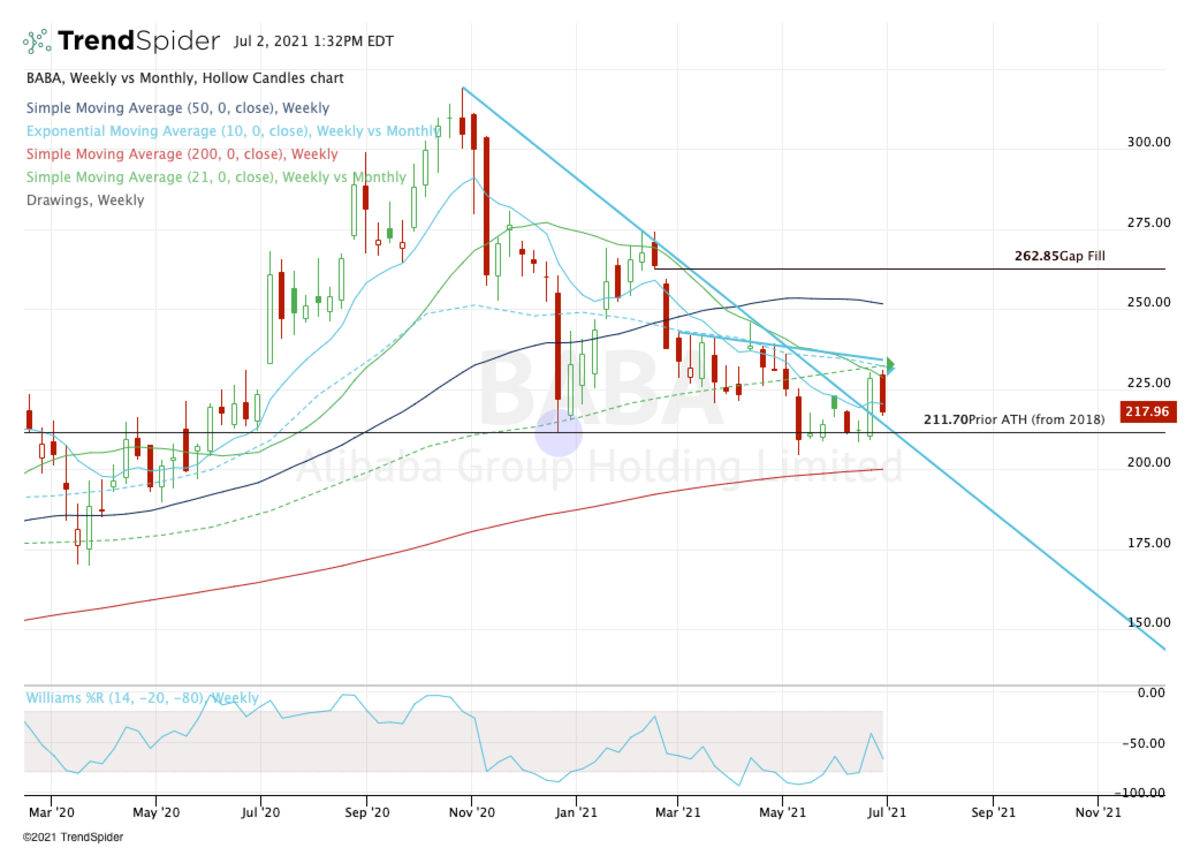Click the '262.85 Gap Fill' label
This screenshot has height=848, width=1200.
(1060, 256)
